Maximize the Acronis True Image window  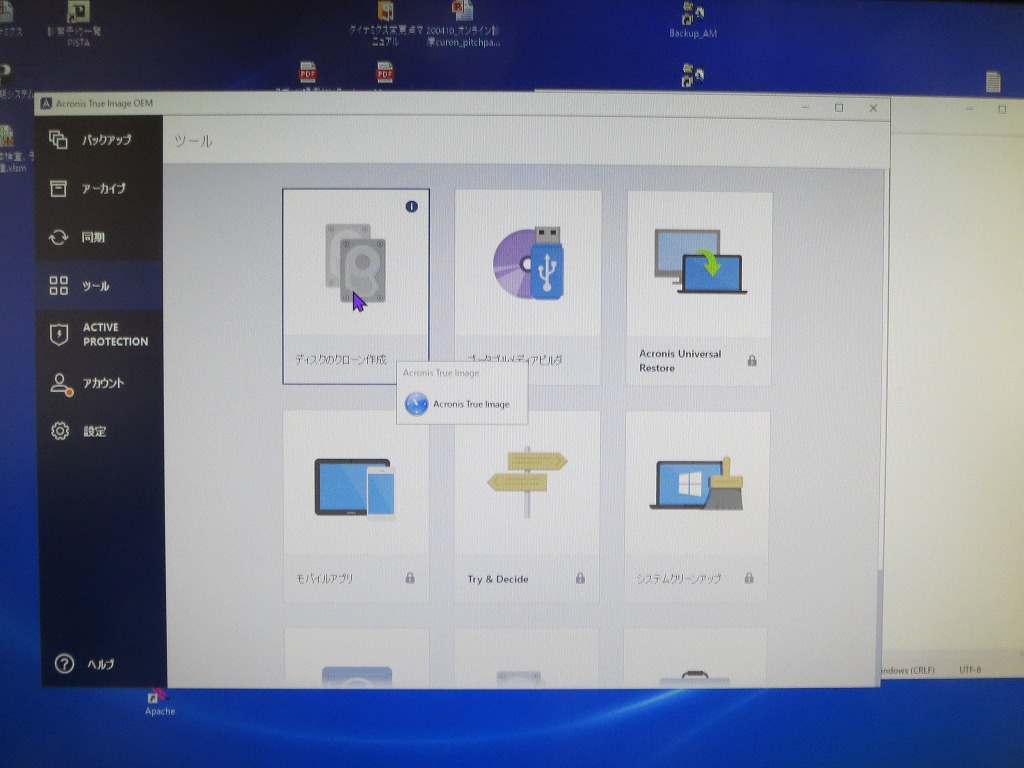coord(839,108)
